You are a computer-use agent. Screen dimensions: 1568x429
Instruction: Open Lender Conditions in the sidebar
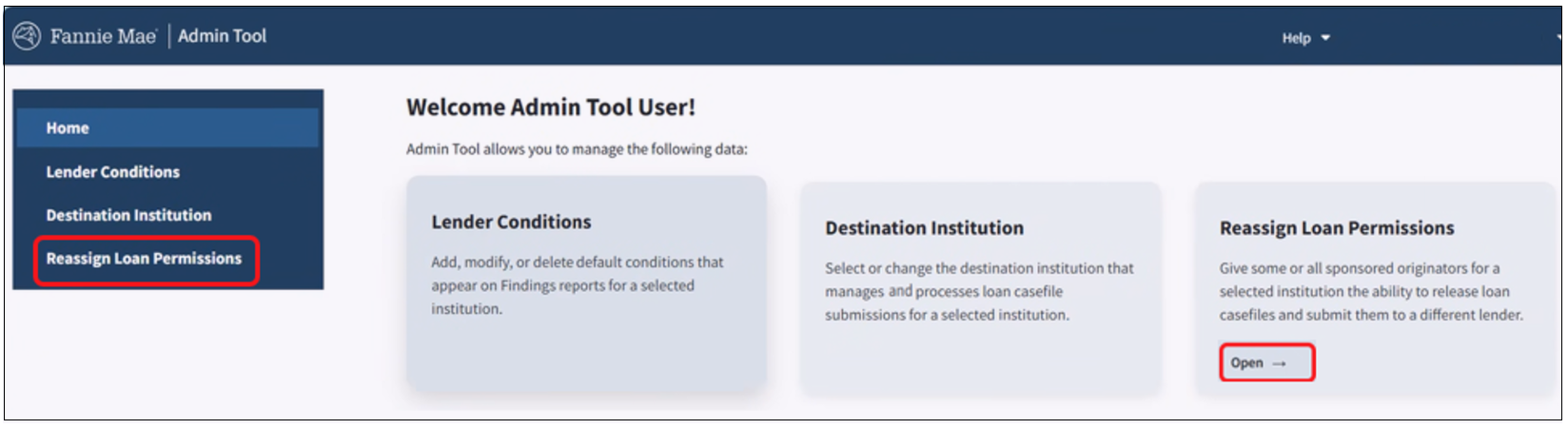tap(112, 172)
